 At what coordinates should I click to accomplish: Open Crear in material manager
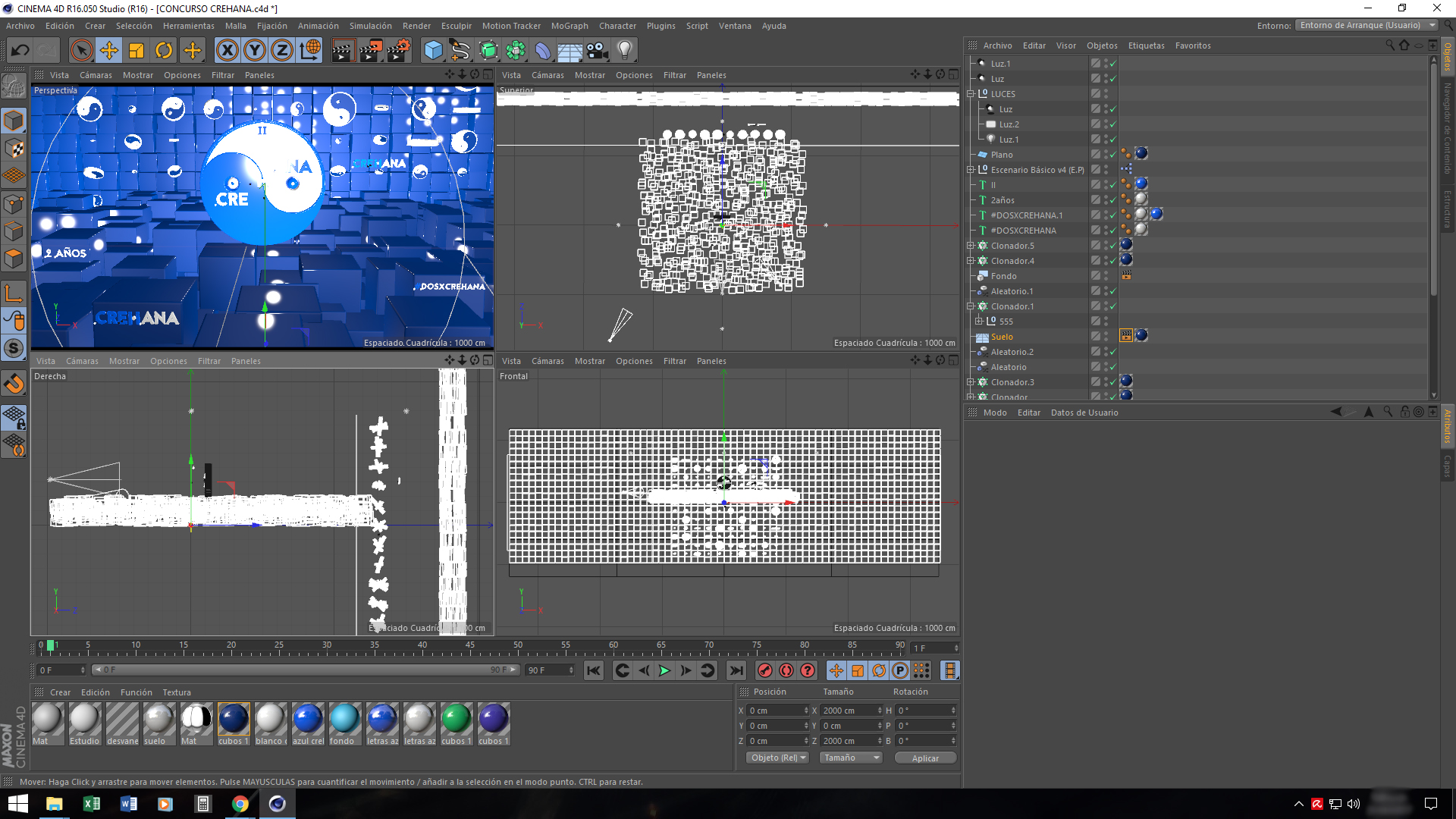pyautogui.click(x=60, y=692)
